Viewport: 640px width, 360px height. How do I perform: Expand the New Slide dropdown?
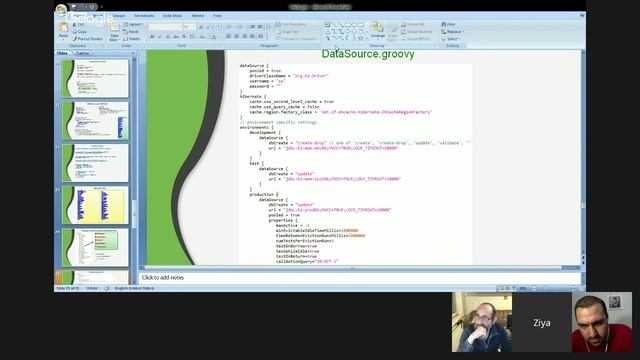coord(114,38)
